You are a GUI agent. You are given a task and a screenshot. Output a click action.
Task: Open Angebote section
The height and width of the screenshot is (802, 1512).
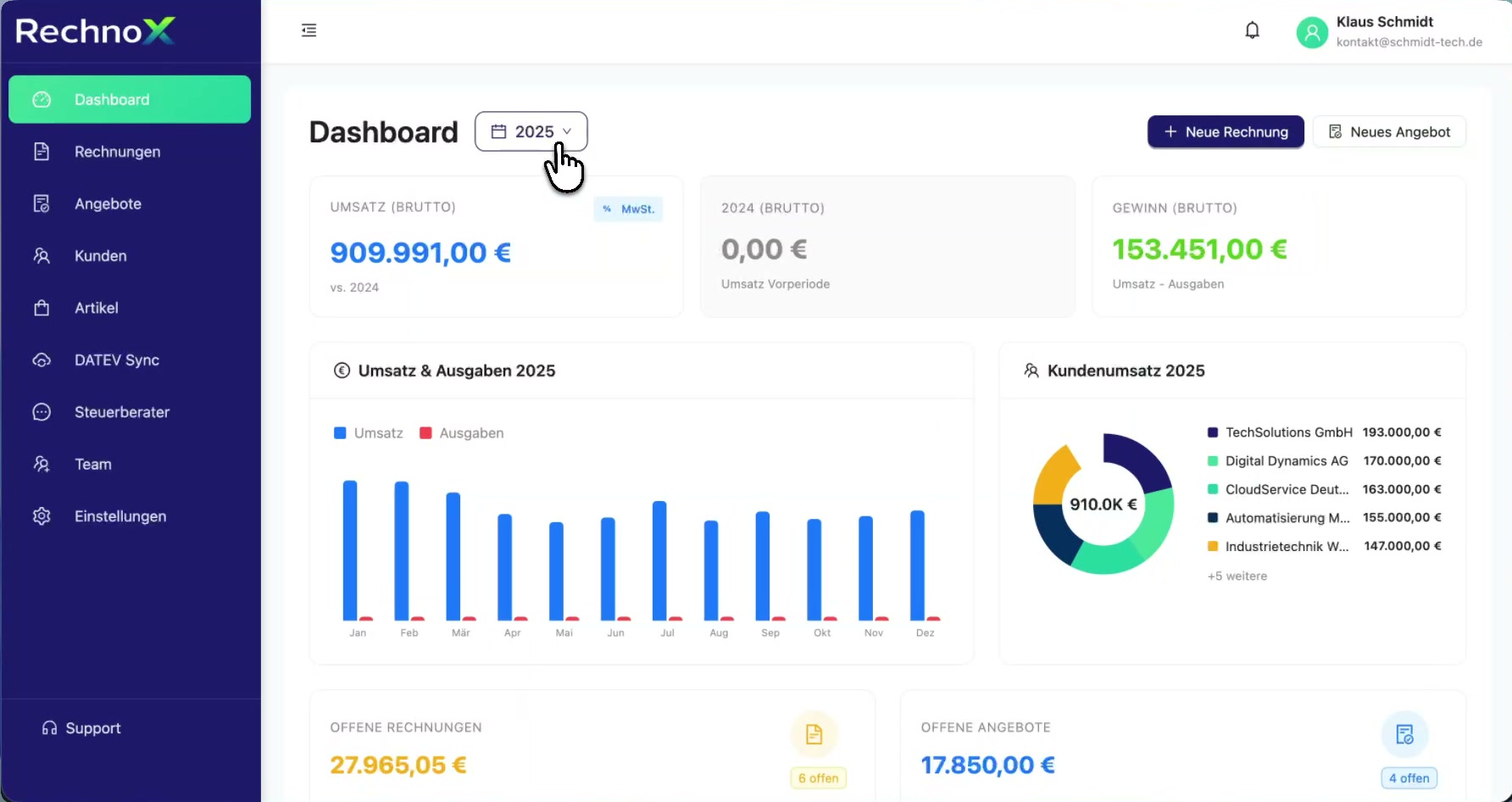tap(130, 203)
